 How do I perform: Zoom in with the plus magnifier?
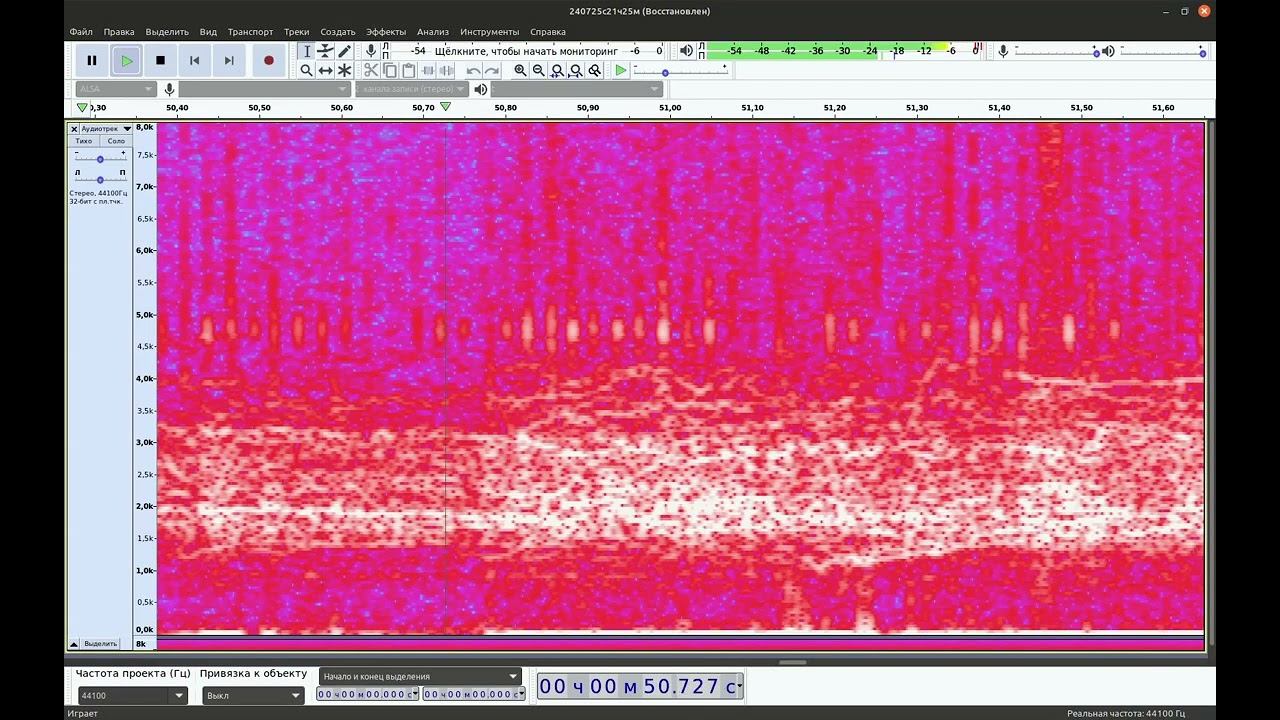coord(520,70)
